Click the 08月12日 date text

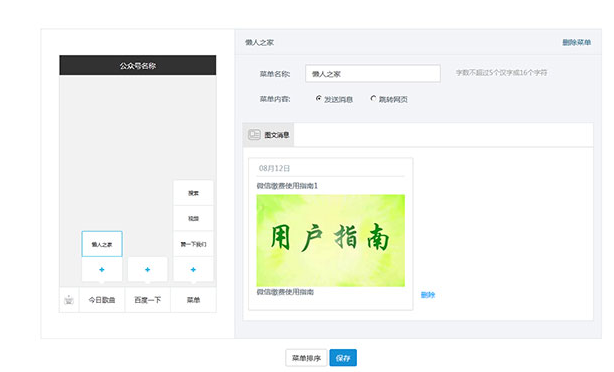coord(274,168)
